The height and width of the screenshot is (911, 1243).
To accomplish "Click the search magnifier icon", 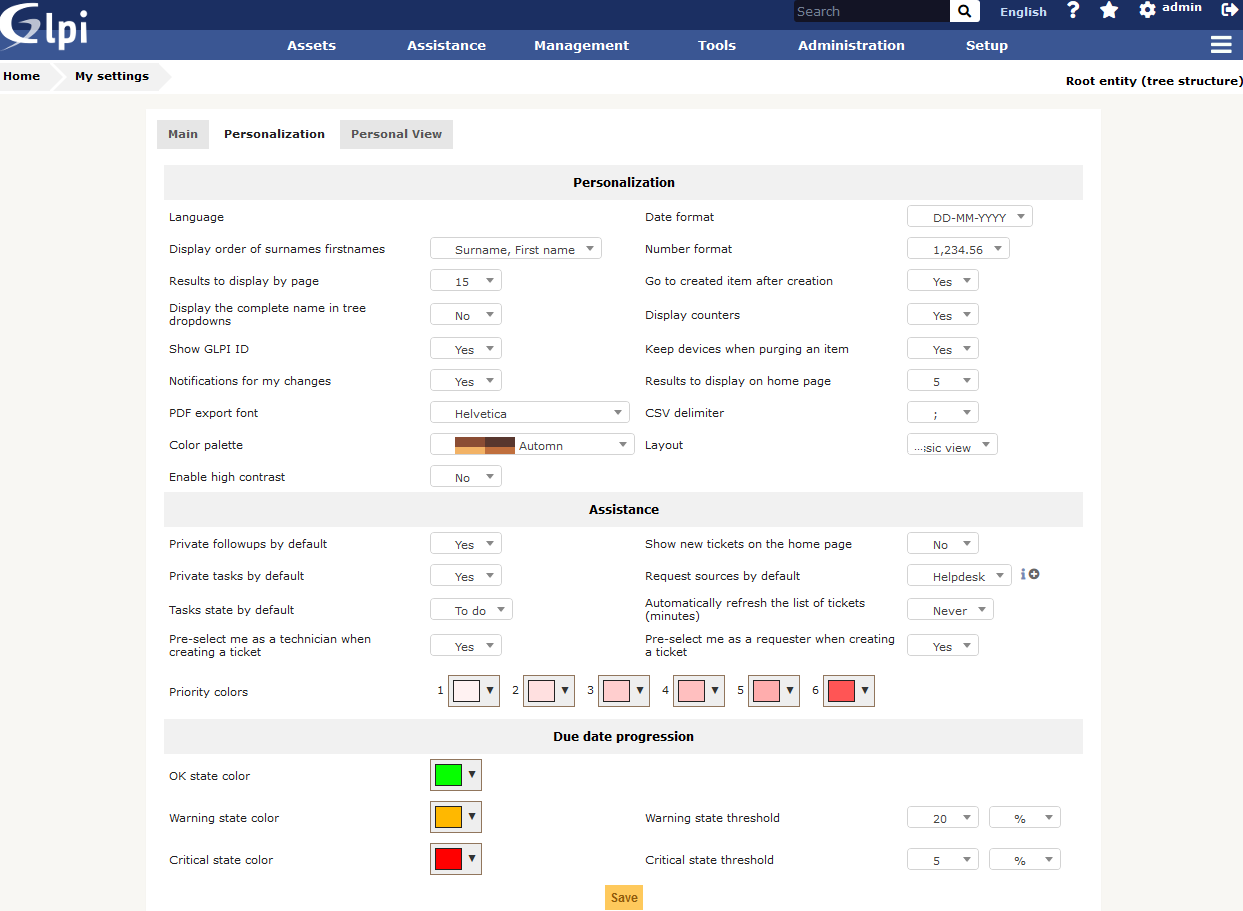I will click(x=963, y=11).
